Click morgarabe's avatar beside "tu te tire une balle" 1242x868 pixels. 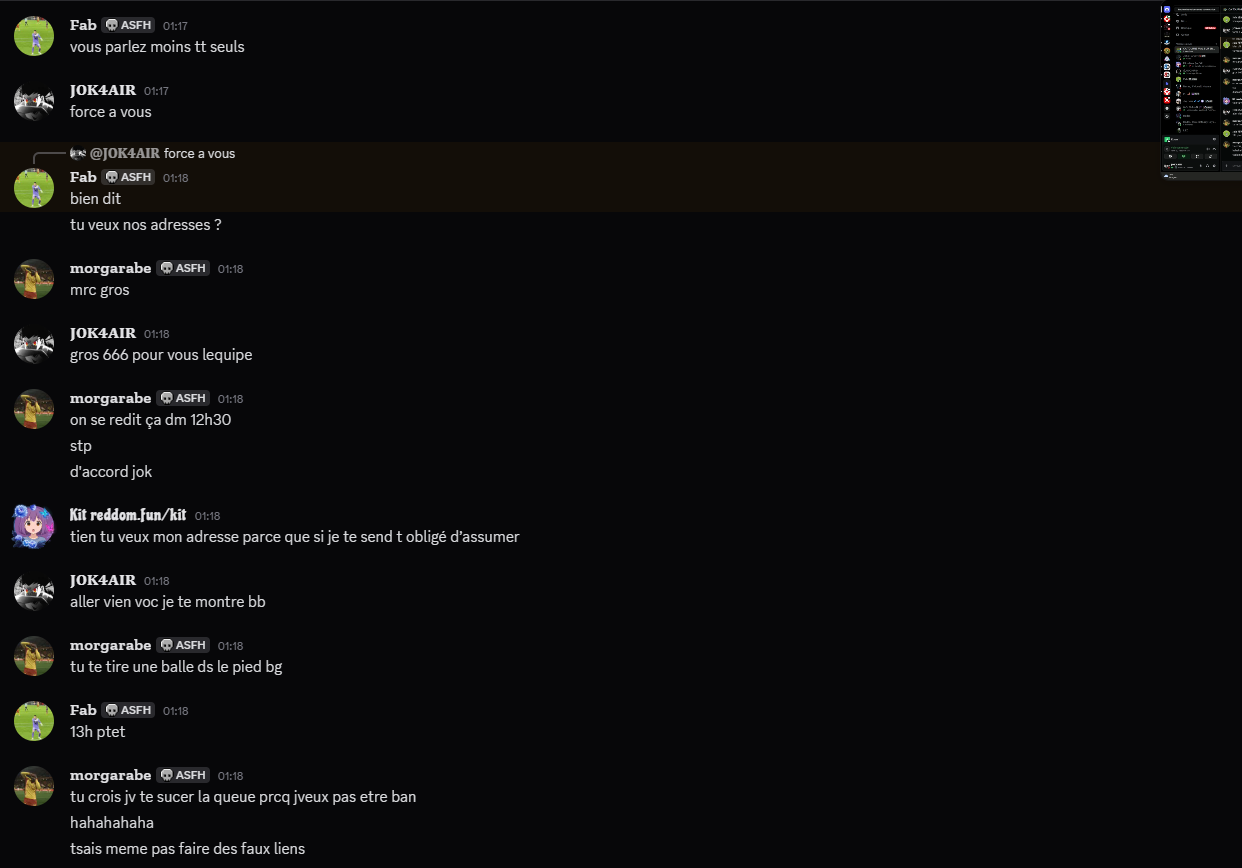[x=33, y=656]
